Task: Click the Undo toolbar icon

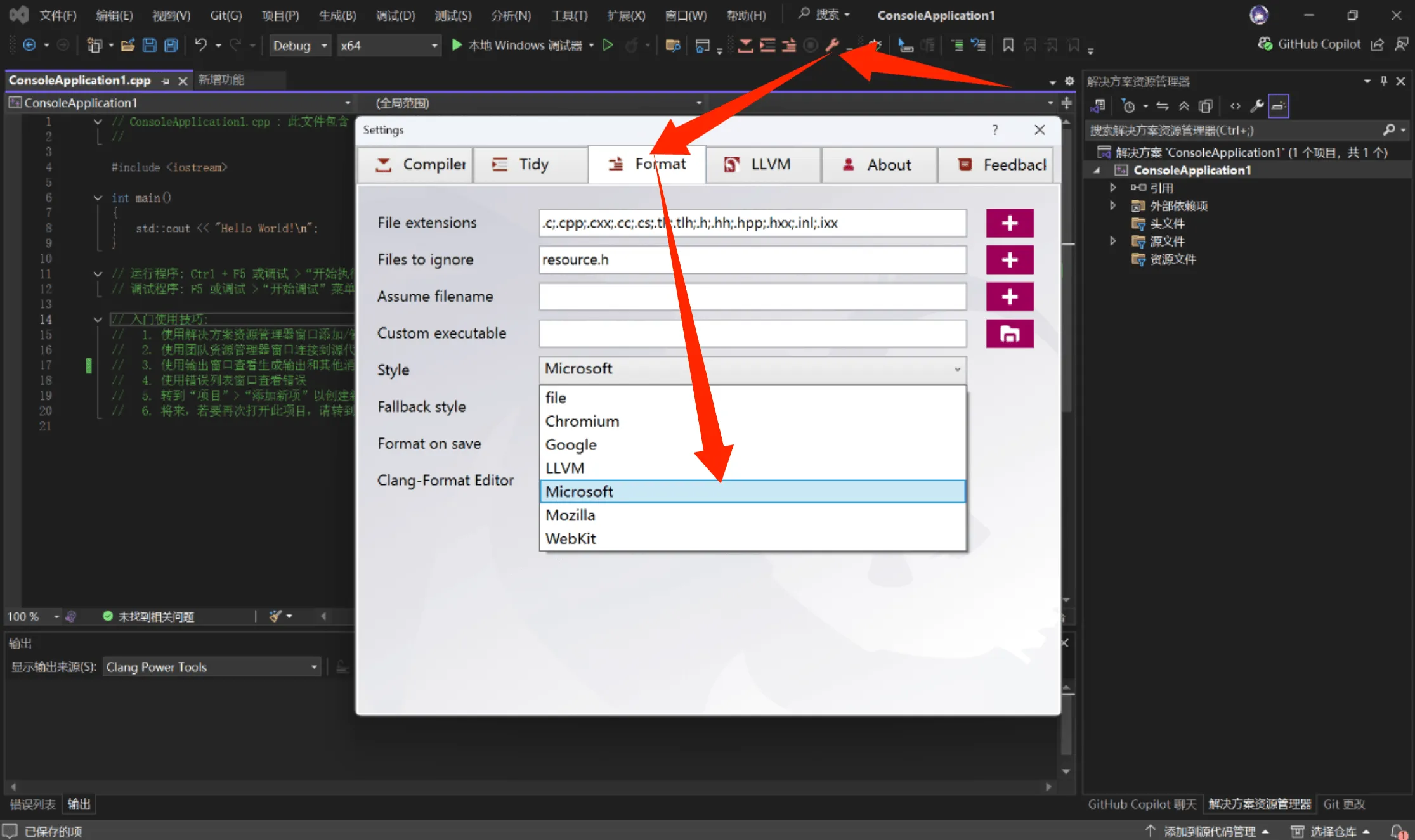Action: 200,45
